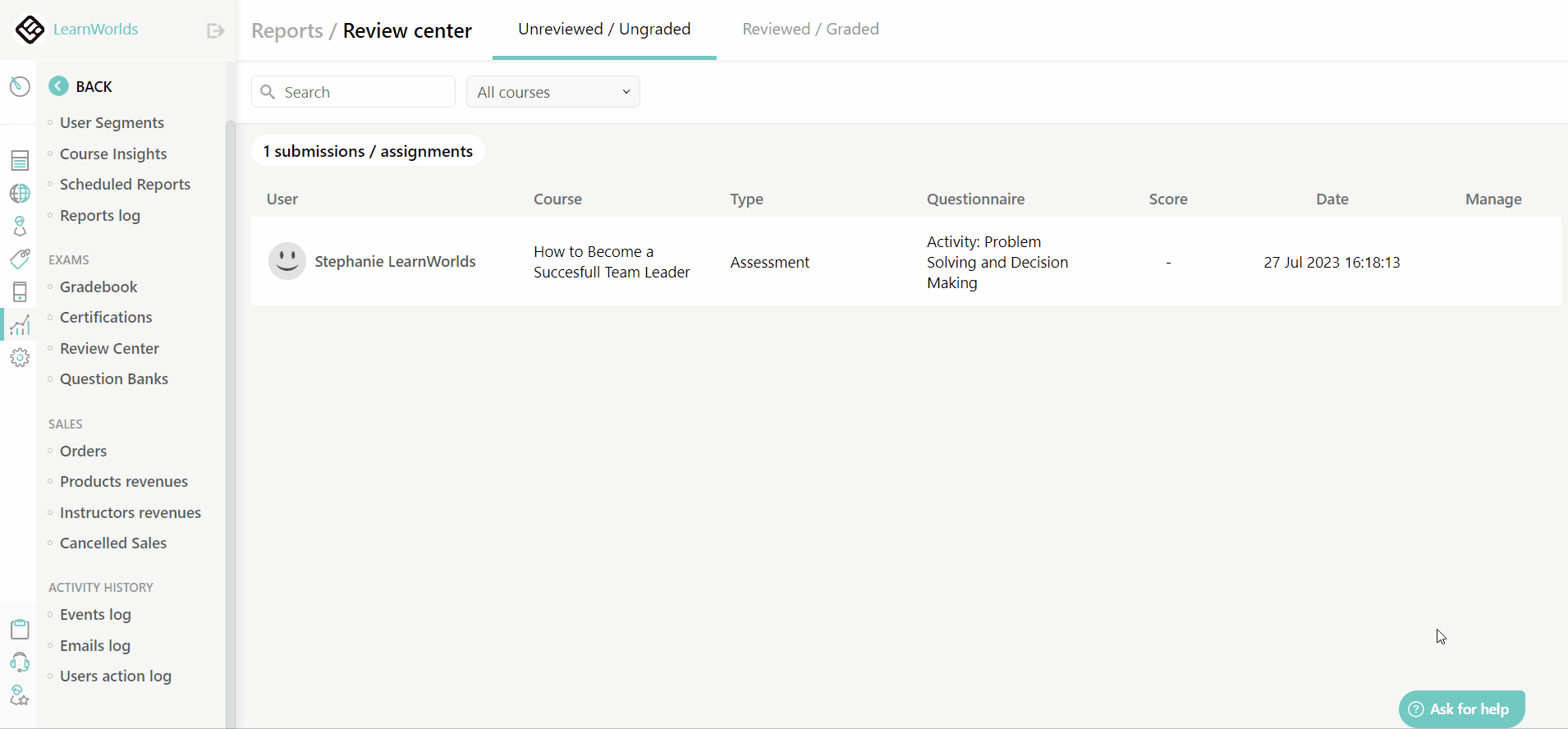Screen dimensions: 1568x729
Task: Open the settings gear icon
Action: click(x=20, y=358)
